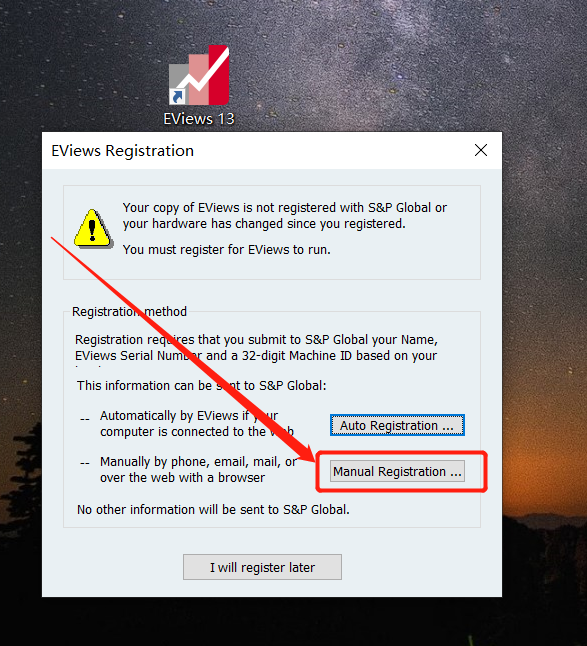Click "This information can be sent to S&P Global" text
The image size is (587, 646).
tap(201, 386)
